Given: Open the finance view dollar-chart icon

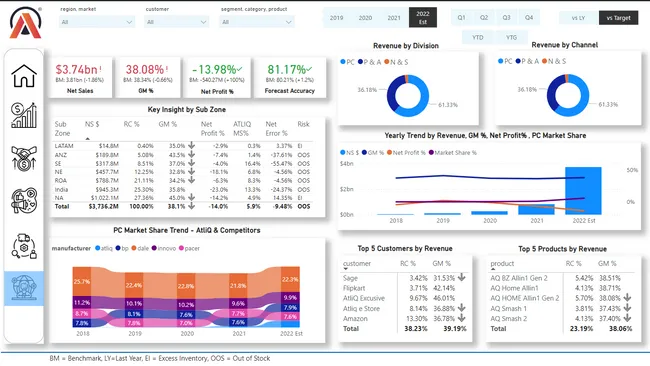Looking at the screenshot, I should (24, 115).
